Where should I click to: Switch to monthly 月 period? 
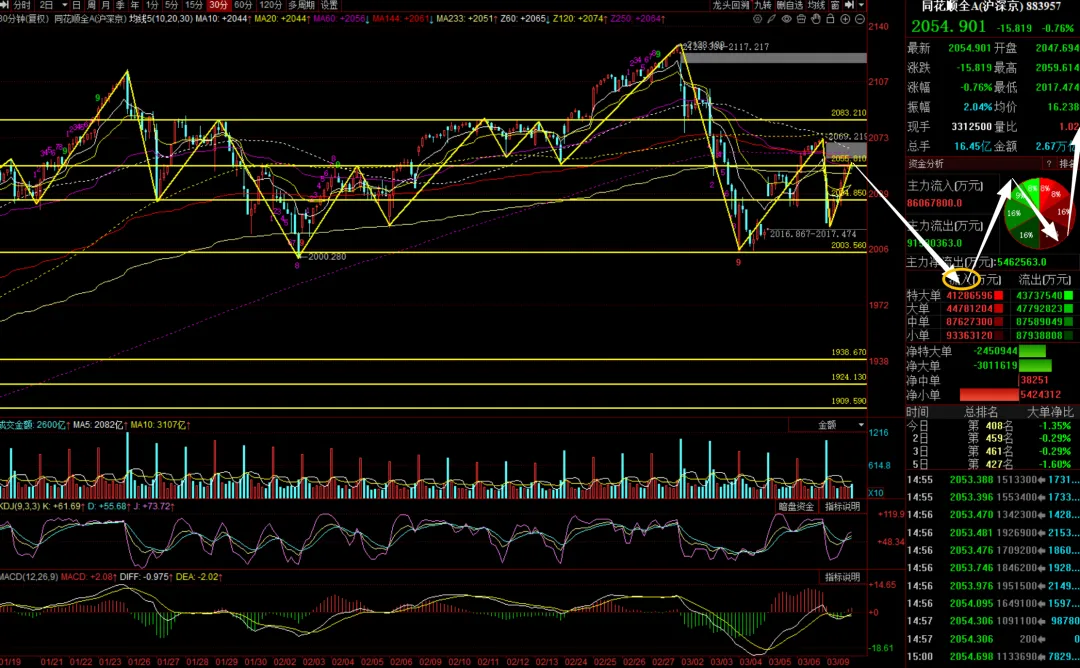coord(105,5)
